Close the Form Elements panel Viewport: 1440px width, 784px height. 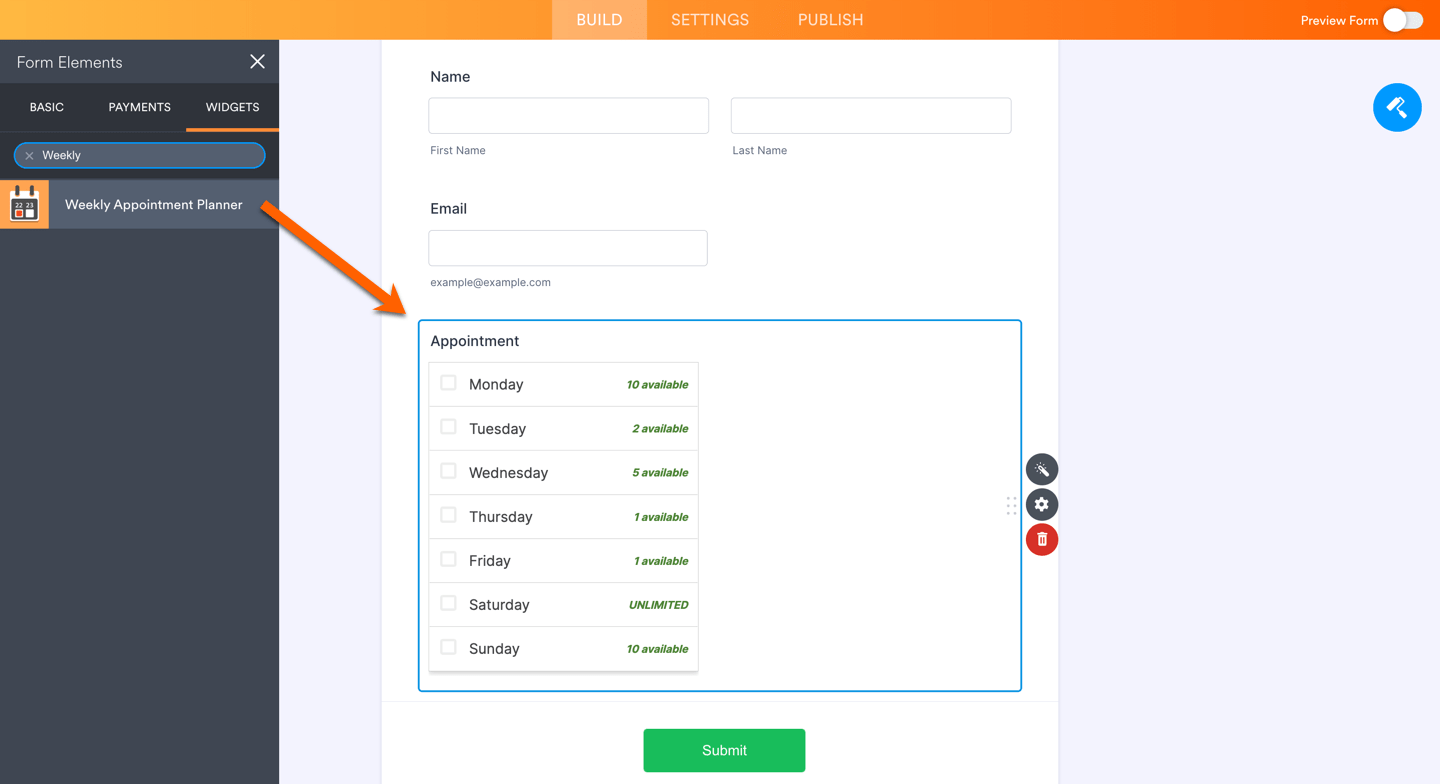(257, 62)
